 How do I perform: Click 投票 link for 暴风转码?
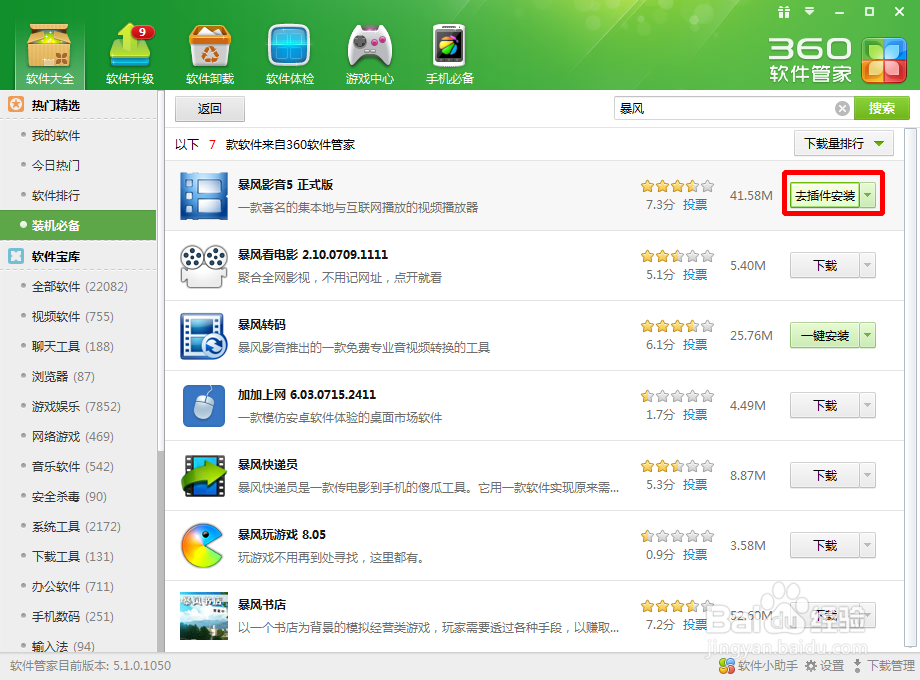(695, 344)
